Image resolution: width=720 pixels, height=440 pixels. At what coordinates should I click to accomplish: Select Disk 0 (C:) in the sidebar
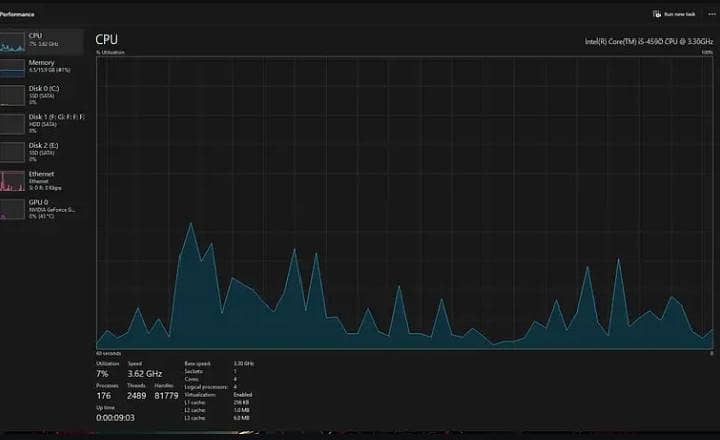click(x=42, y=95)
